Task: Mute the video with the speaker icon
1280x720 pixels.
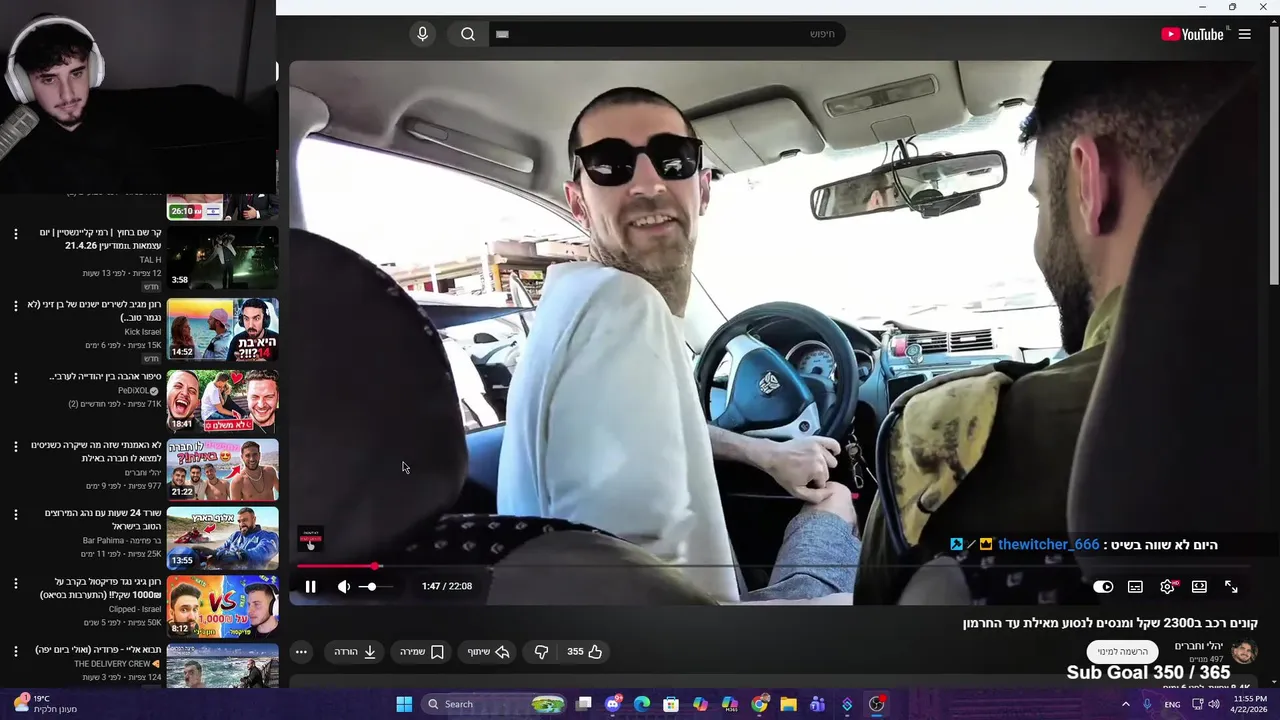Action: [x=343, y=587]
